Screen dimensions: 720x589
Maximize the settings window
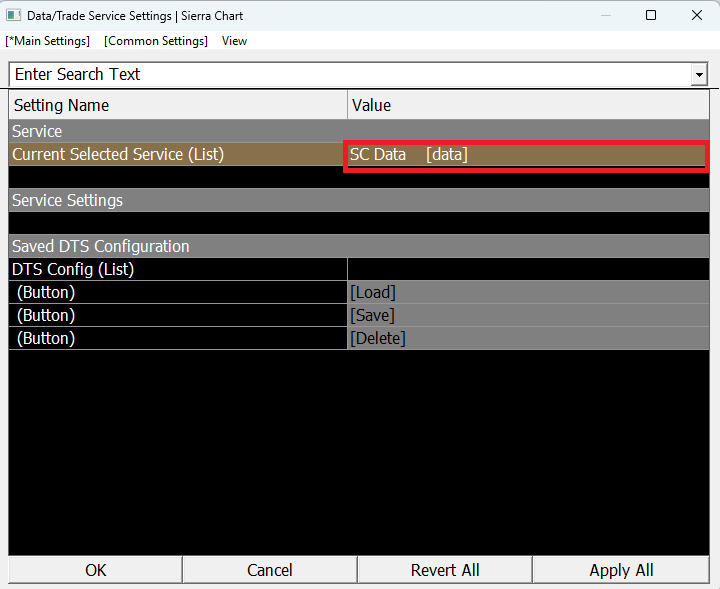coord(651,16)
